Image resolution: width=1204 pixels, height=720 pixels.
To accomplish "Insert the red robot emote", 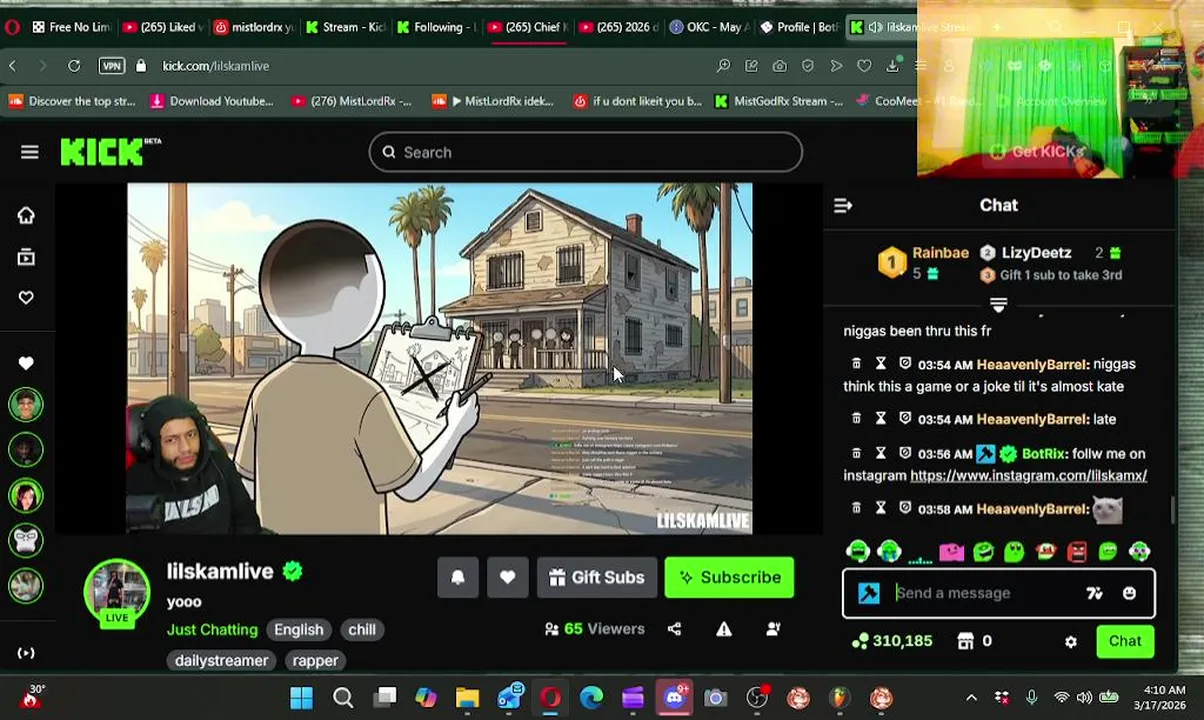I will pyautogui.click(x=1076, y=551).
